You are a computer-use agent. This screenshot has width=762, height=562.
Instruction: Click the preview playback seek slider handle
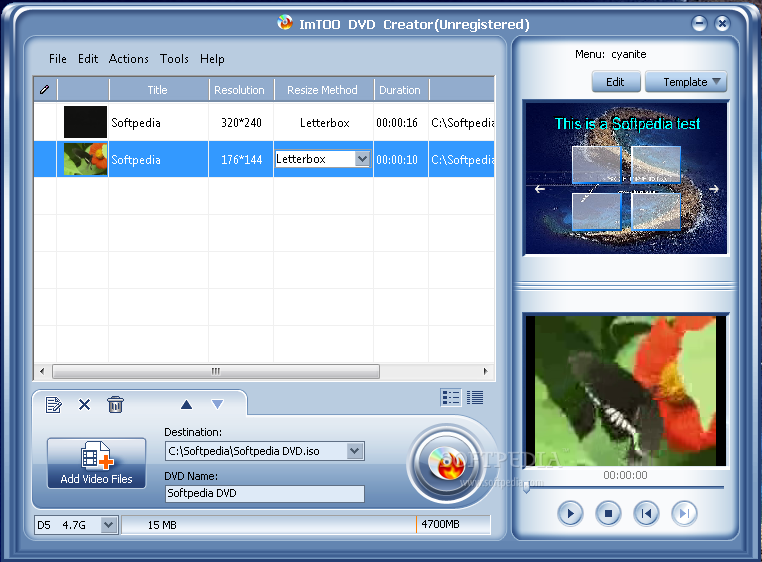[x=526, y=488]
